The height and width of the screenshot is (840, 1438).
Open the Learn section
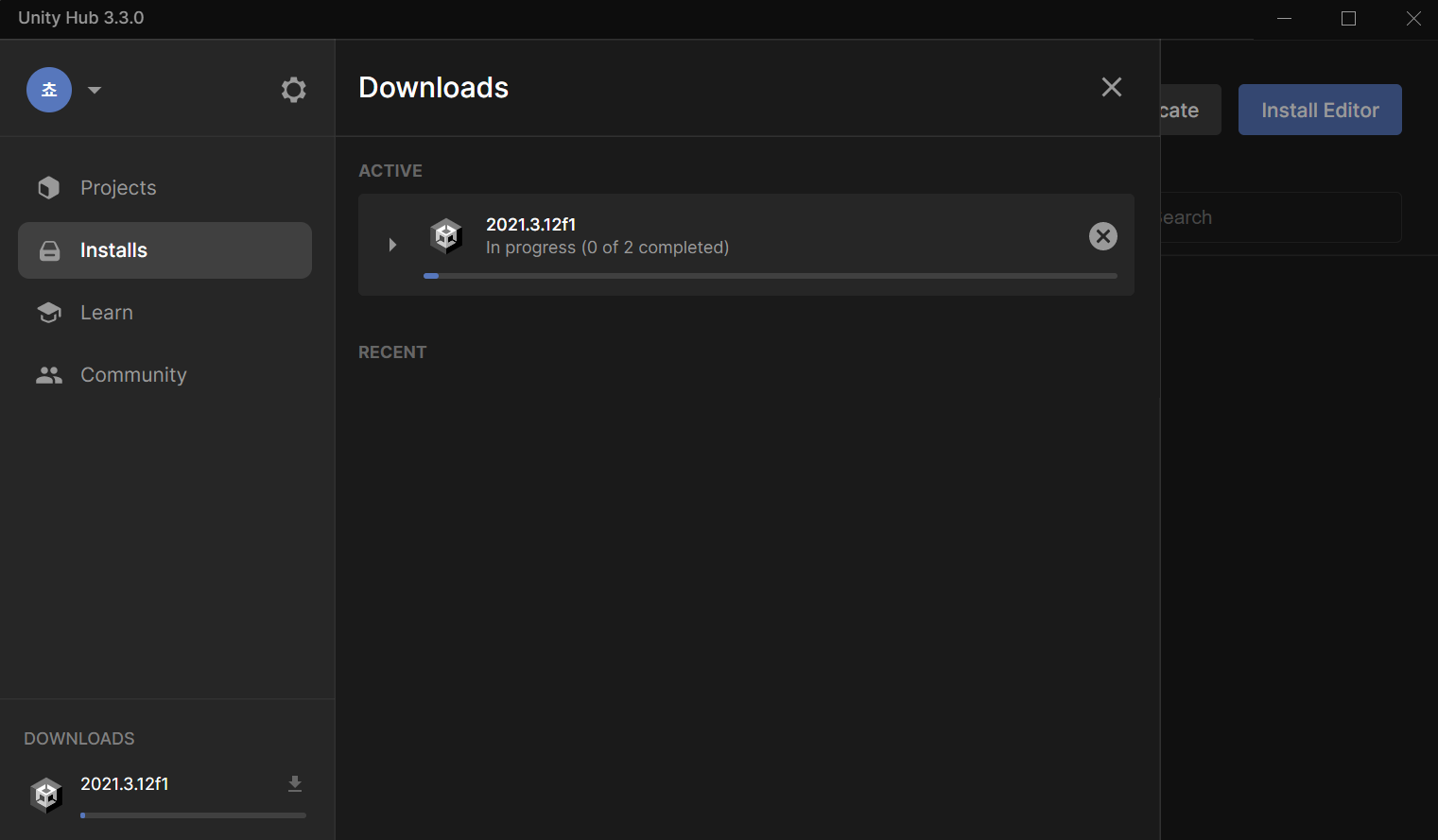(165, 313)
